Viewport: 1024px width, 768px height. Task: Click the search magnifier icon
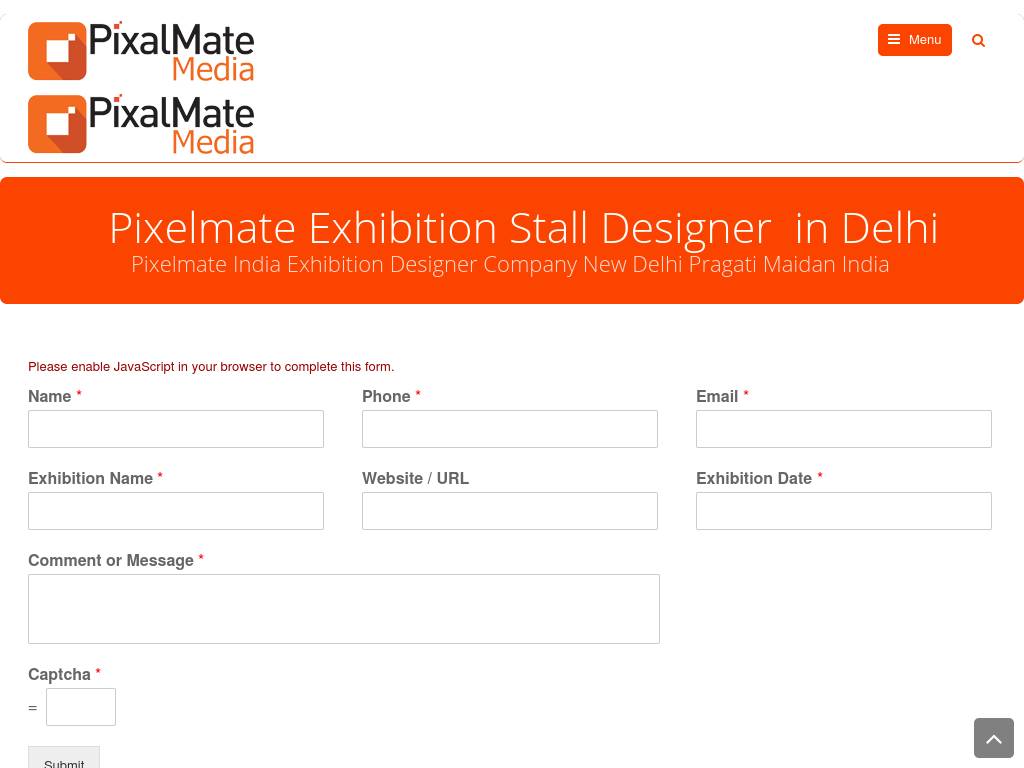pyautogui.click(x=978, y=40)
